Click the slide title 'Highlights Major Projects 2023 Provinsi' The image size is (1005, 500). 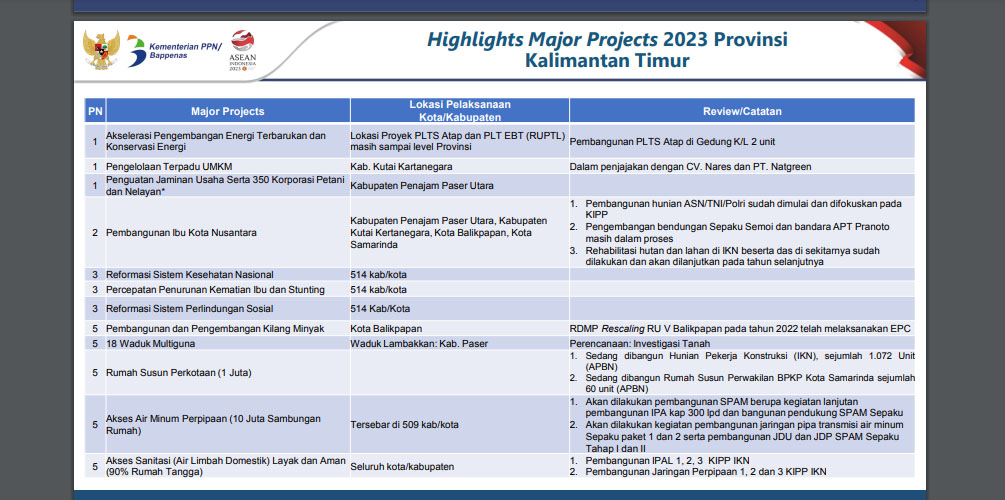pyautogui.click(x=607, y=39)
